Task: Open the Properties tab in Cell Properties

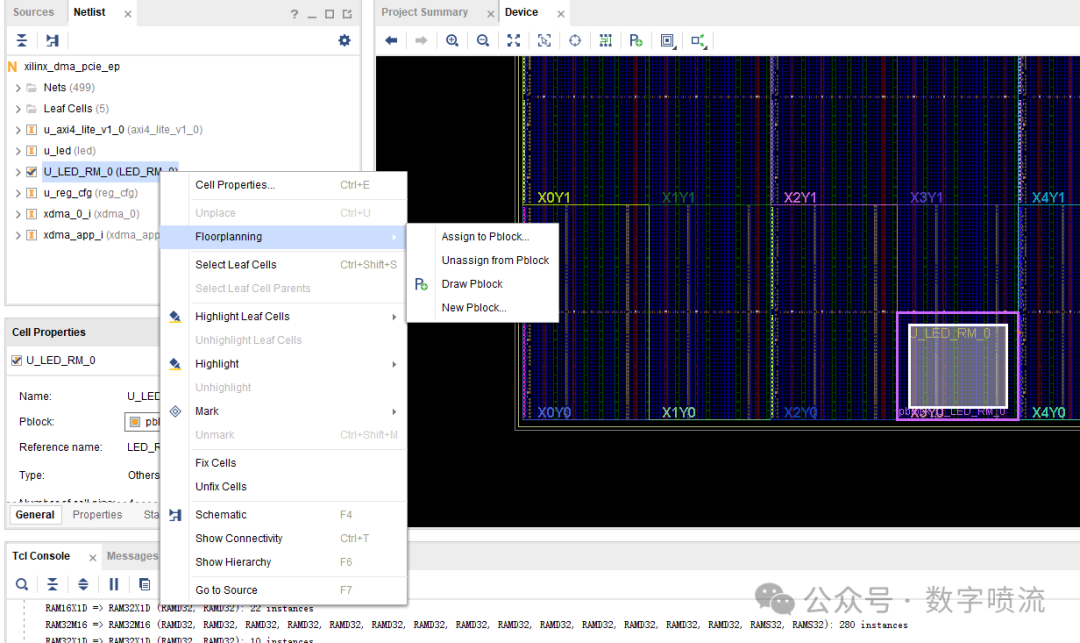Action: (x=97, y=515)
